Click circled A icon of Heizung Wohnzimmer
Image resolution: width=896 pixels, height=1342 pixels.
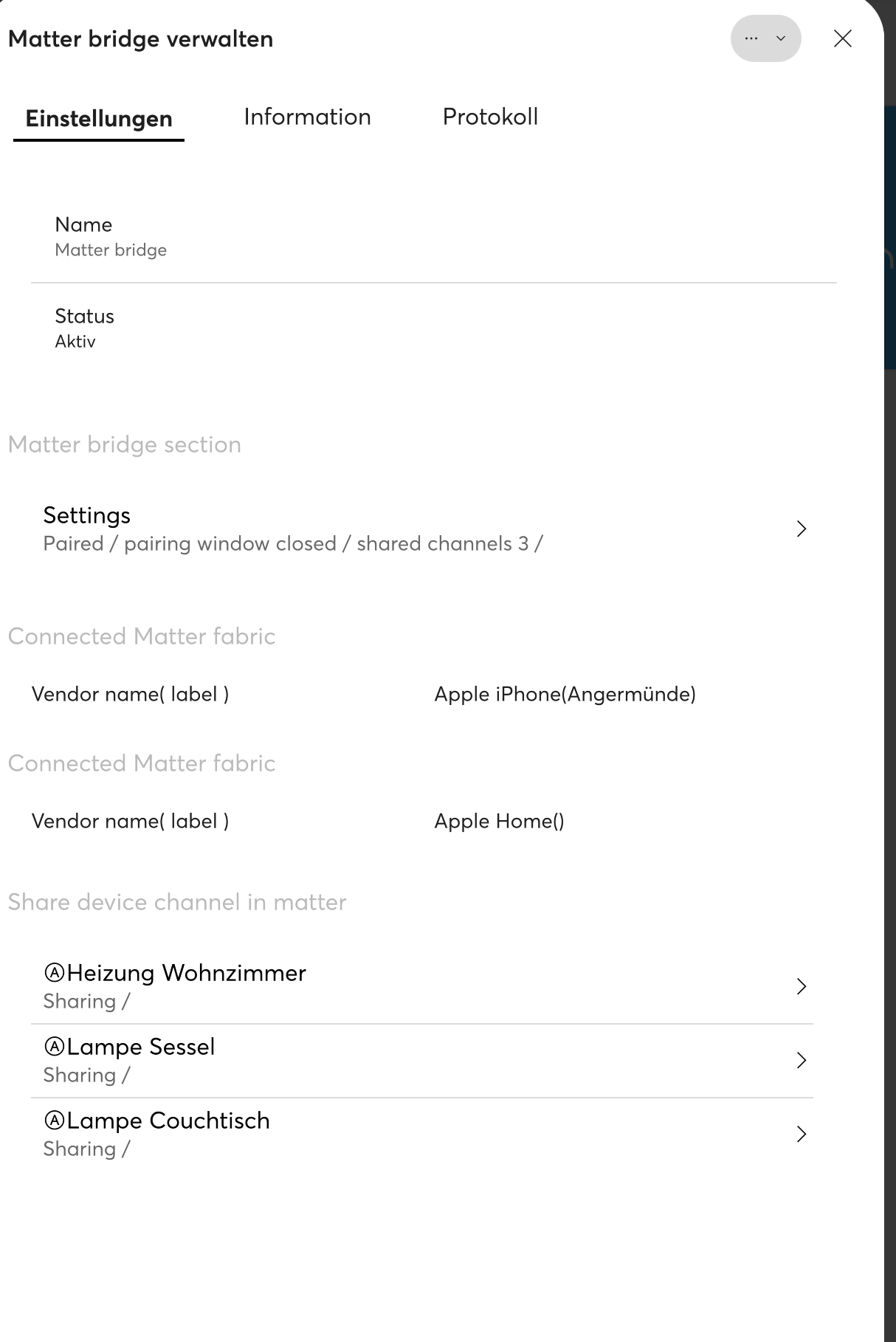point(54,973)
